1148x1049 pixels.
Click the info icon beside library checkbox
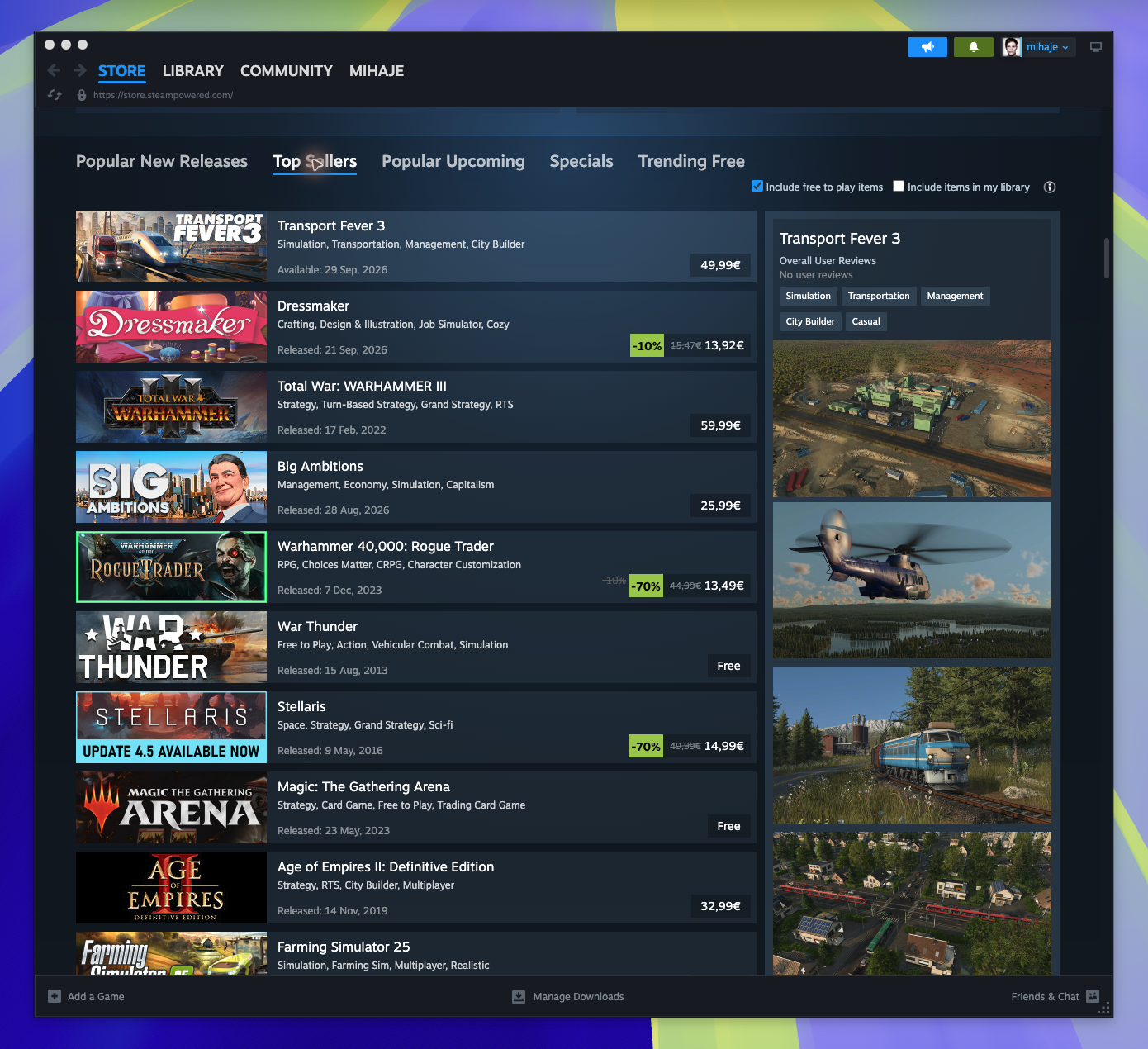click(1050, 187)
